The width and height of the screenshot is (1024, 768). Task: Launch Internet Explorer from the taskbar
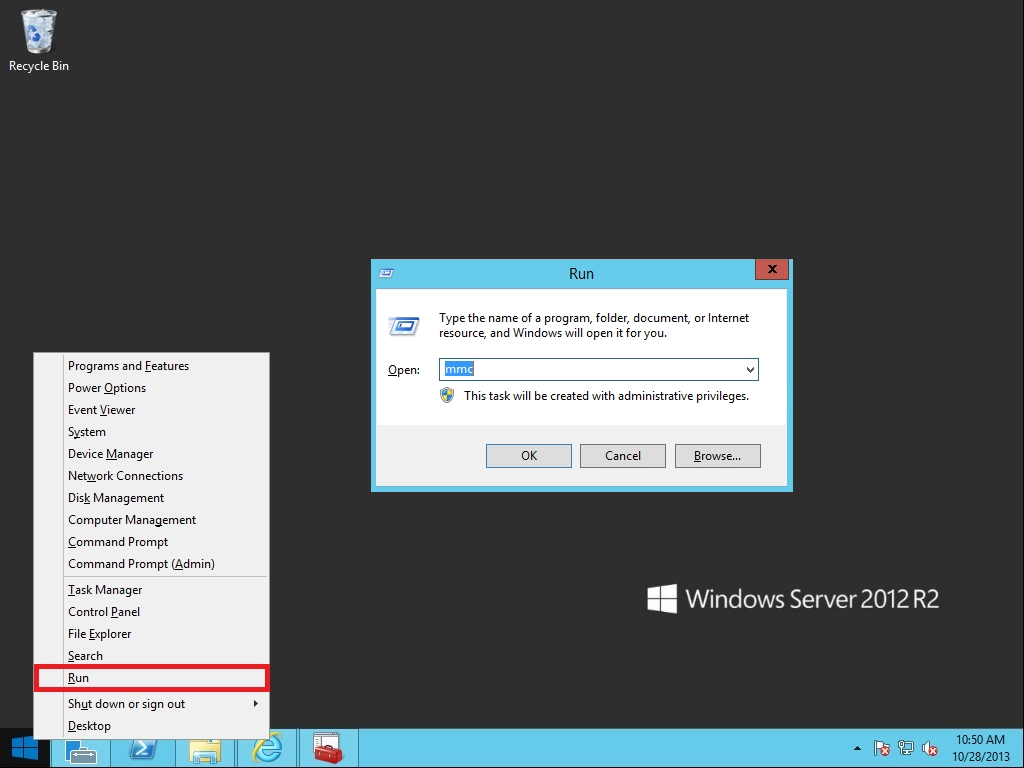pos(267,749)
